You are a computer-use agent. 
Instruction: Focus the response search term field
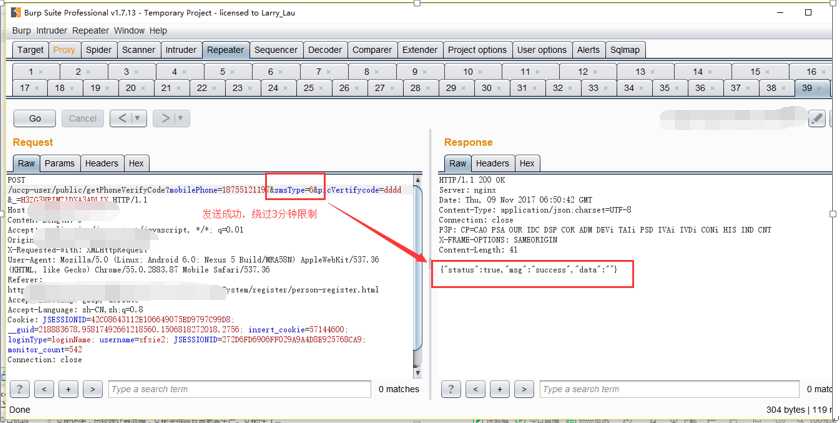[669, 389]
